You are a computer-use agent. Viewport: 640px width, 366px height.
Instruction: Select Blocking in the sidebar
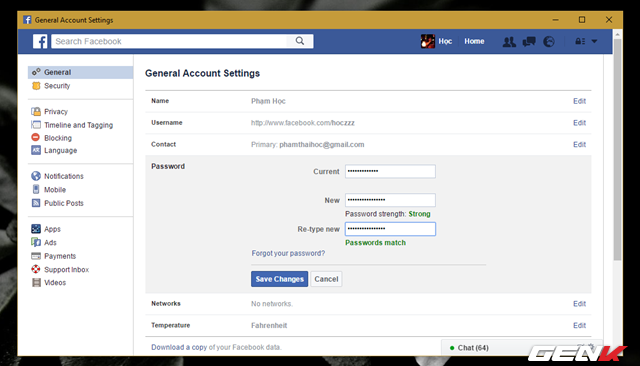click(58, 138)
